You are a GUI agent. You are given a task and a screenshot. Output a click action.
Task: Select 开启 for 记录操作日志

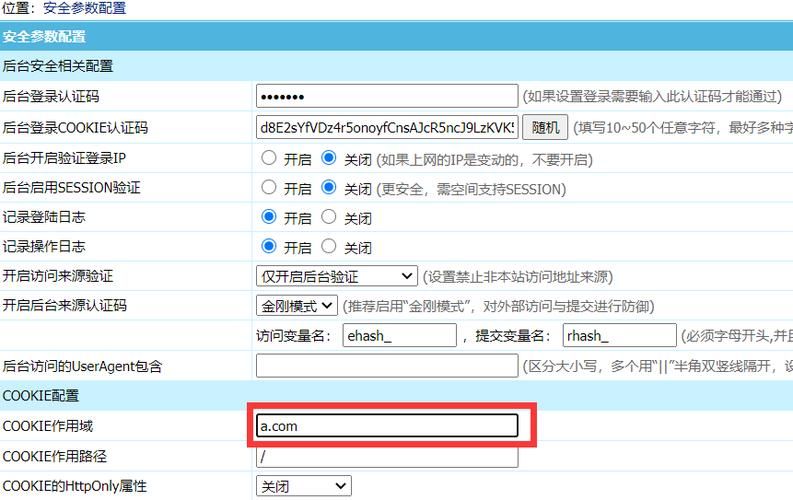click(269, 246)
